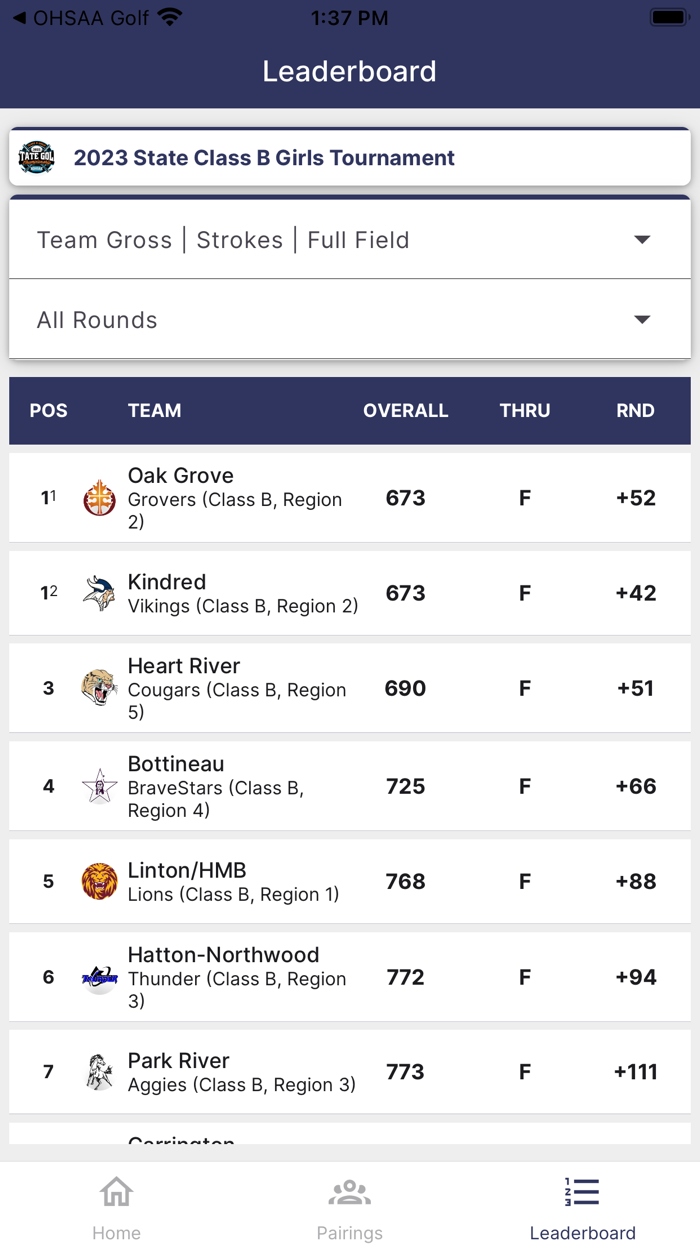Click the Park River Aggies logo
The height and width of the screenshot is (1244, 700).
coord(99,1070)
